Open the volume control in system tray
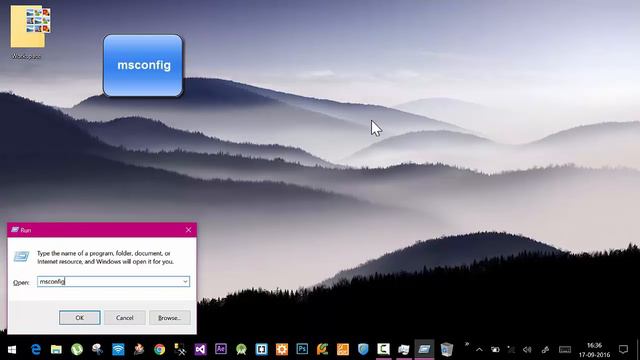This screenshot has height=360, width=640. [527, 350]
